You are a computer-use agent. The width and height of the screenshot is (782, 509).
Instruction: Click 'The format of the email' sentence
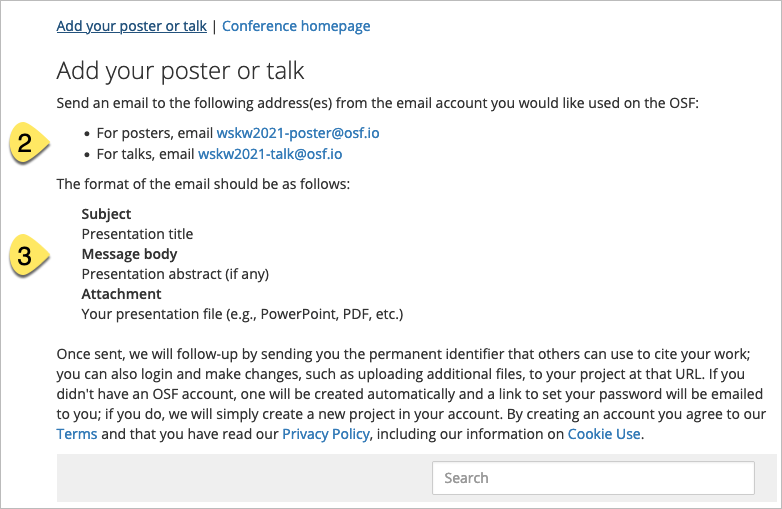coord(203,184)
